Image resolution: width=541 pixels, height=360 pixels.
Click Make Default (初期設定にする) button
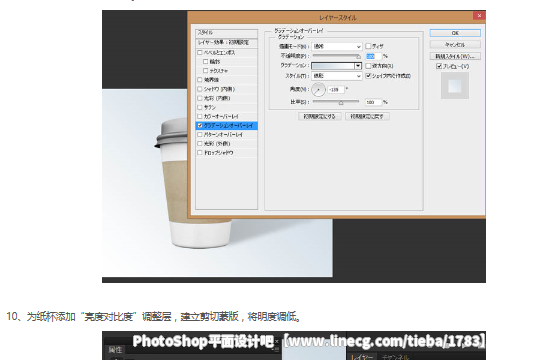[319, 117]
